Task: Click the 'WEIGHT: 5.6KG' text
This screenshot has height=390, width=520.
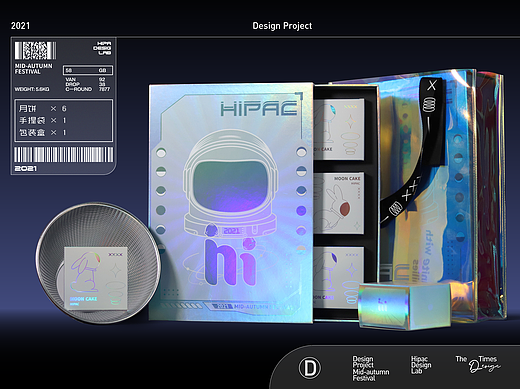Action: pos(32,89)
